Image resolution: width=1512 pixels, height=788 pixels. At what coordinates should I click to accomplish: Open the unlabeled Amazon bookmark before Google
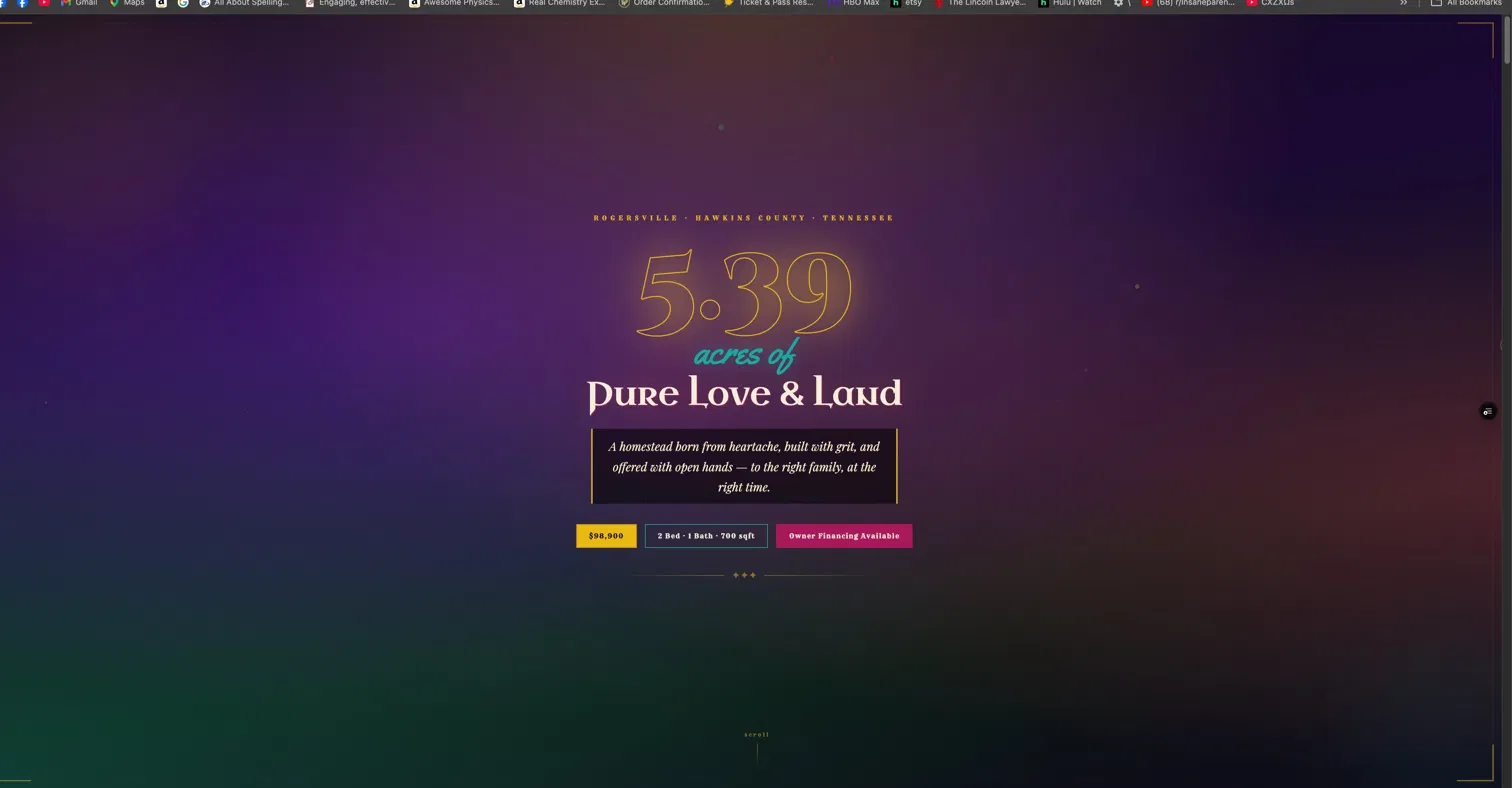161,3
